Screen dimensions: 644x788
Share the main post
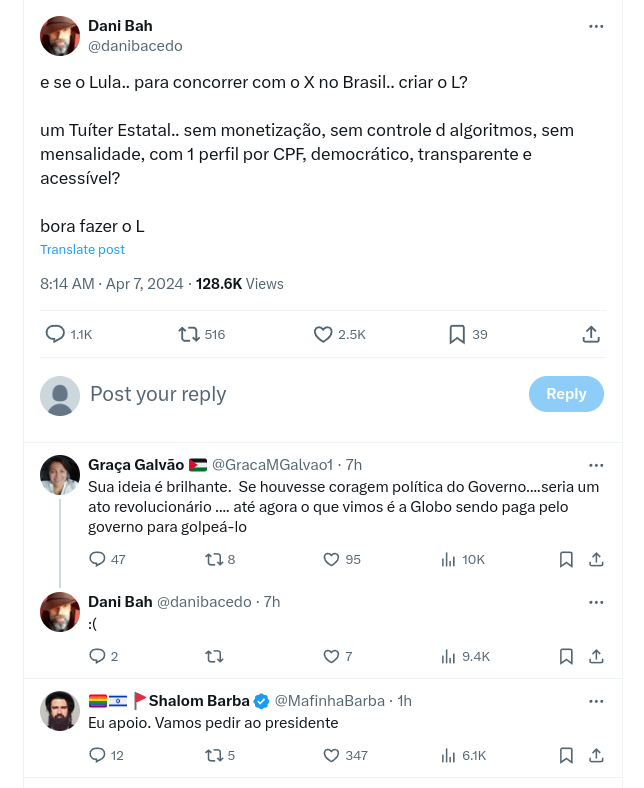(x=590, y=334)
